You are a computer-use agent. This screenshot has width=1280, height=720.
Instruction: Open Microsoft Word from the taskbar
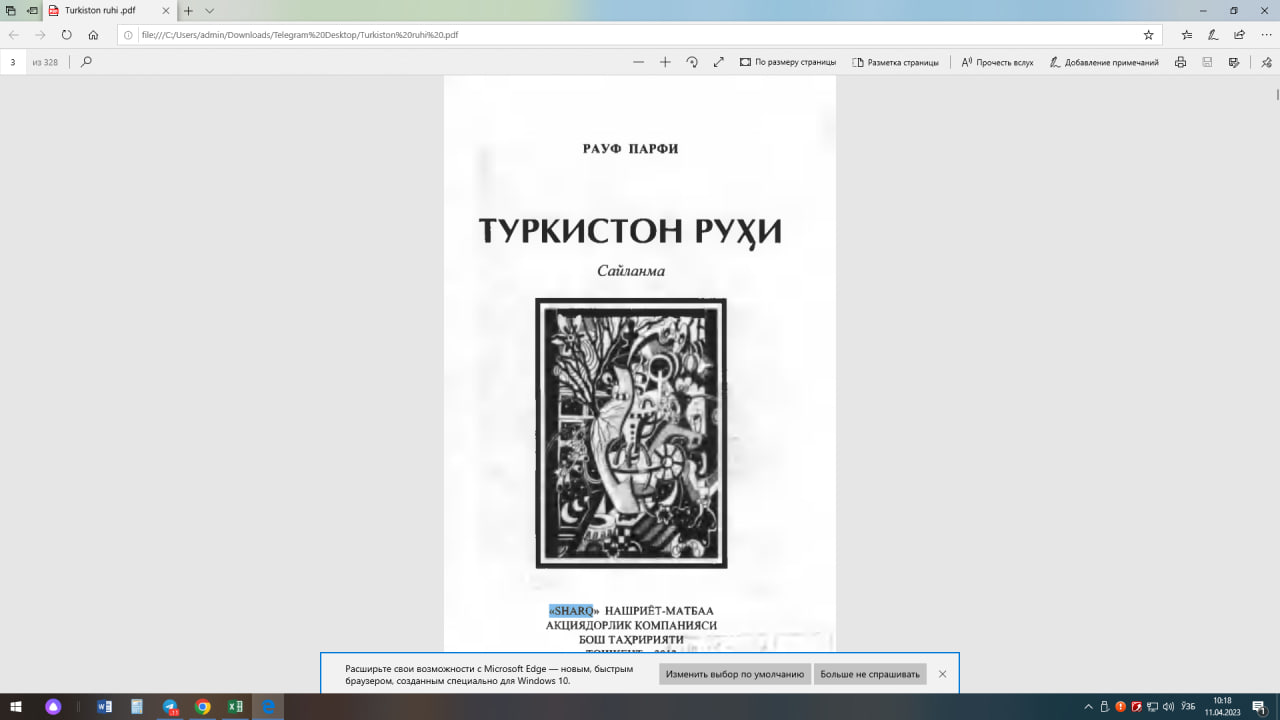[105, 707]
